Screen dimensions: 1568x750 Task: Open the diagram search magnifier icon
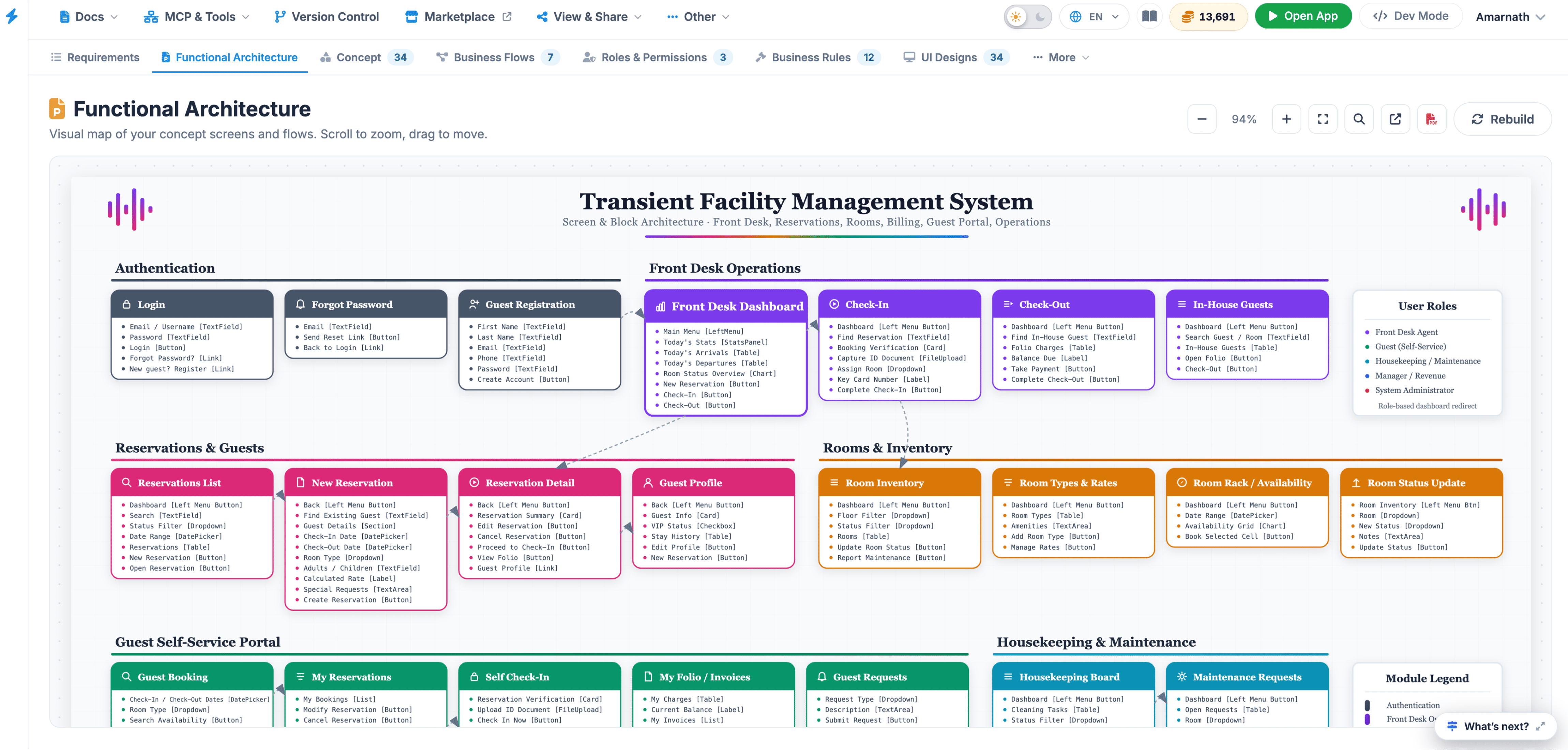point(1359,119)
